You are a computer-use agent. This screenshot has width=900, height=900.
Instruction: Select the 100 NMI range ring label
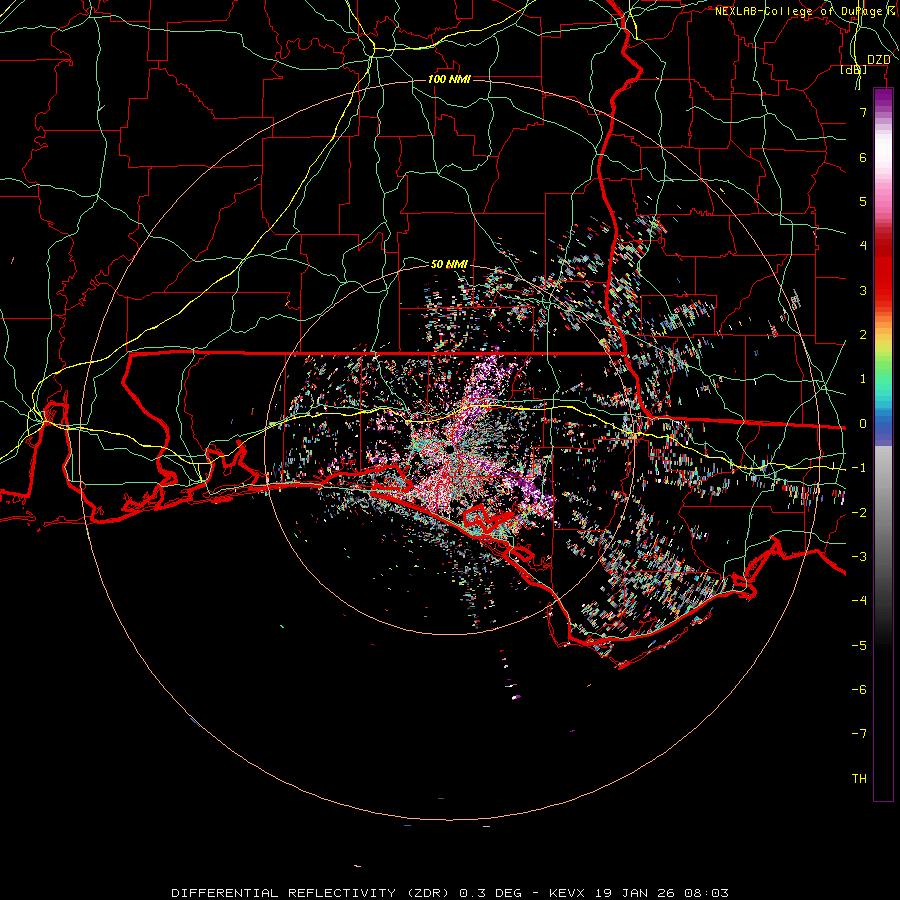[449, 79]
